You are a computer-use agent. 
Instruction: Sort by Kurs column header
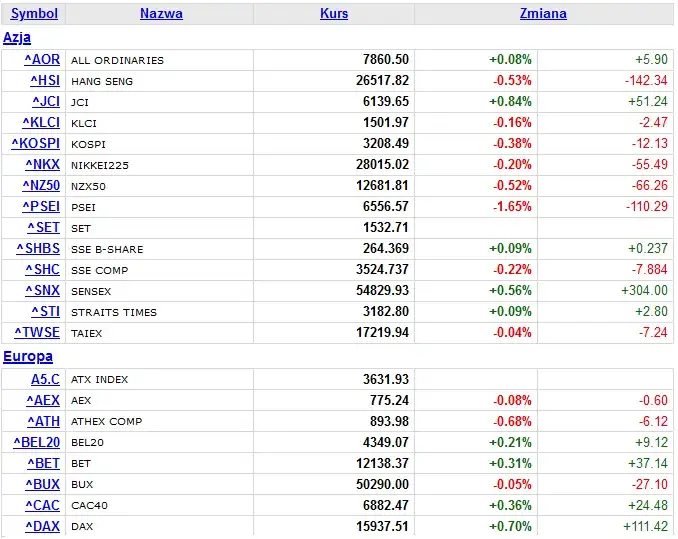(x=334, y=13)
